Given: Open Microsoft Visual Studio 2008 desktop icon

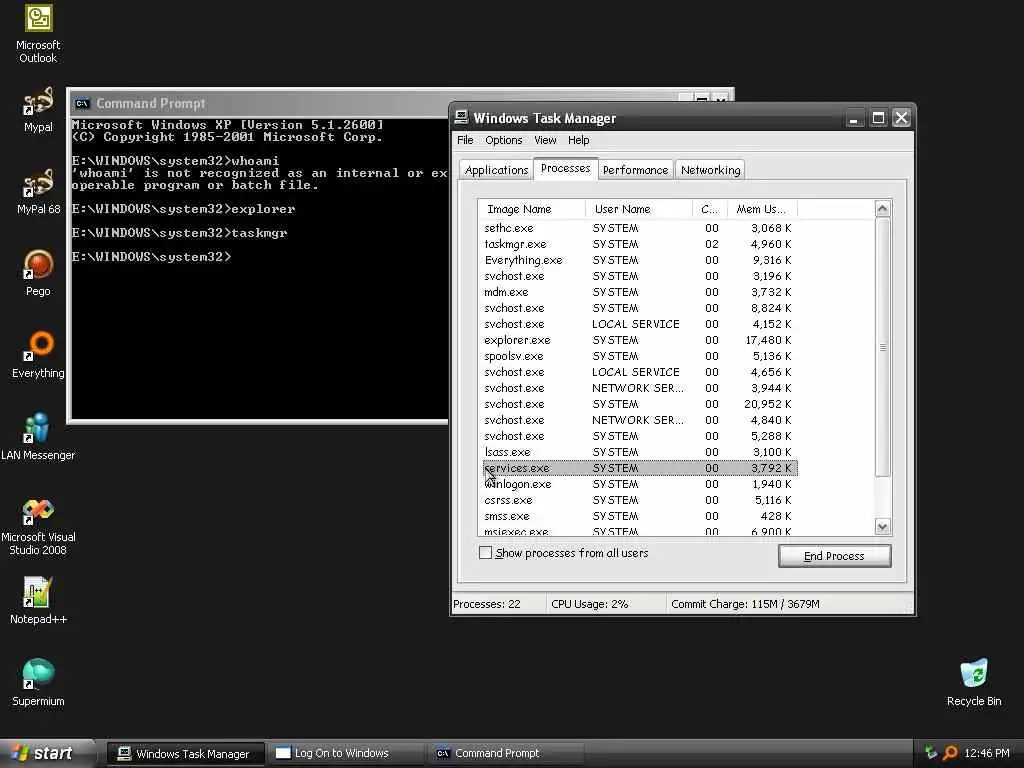Looking at the screenshot, I should pos(38,526).
